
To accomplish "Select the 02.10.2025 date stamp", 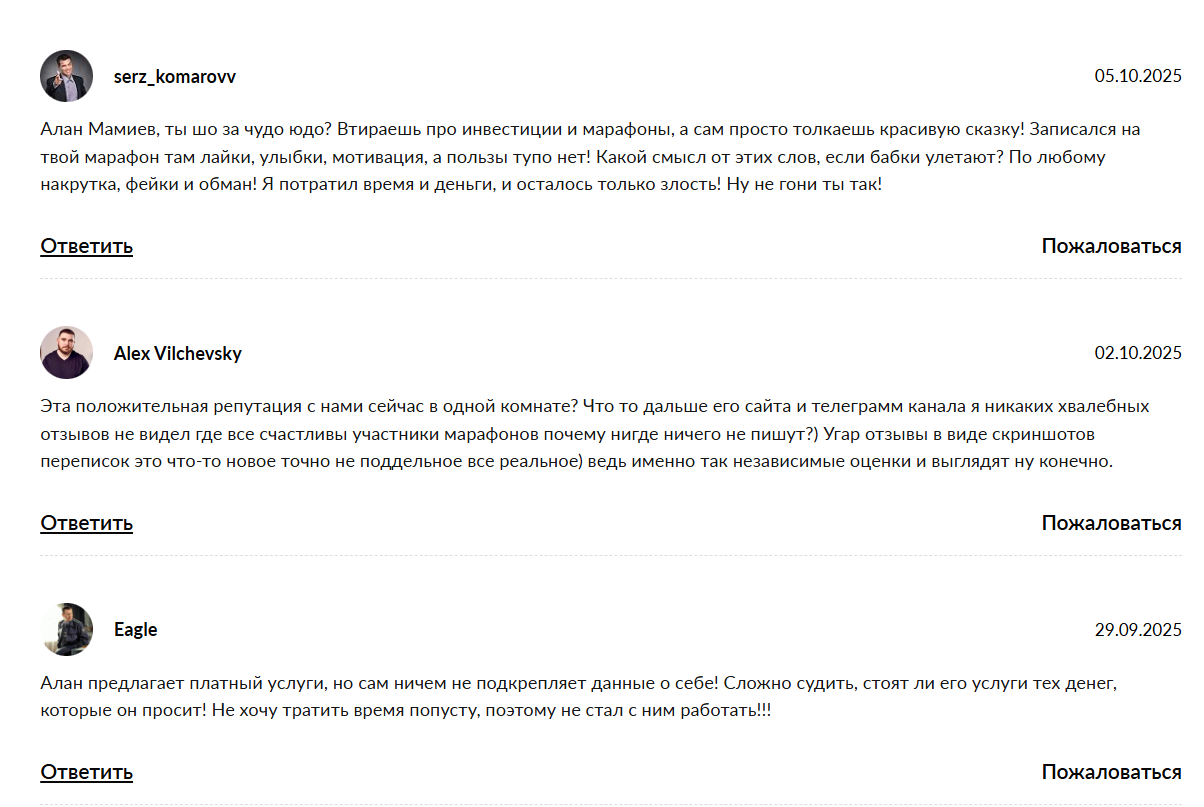I will coord(1138,353).
